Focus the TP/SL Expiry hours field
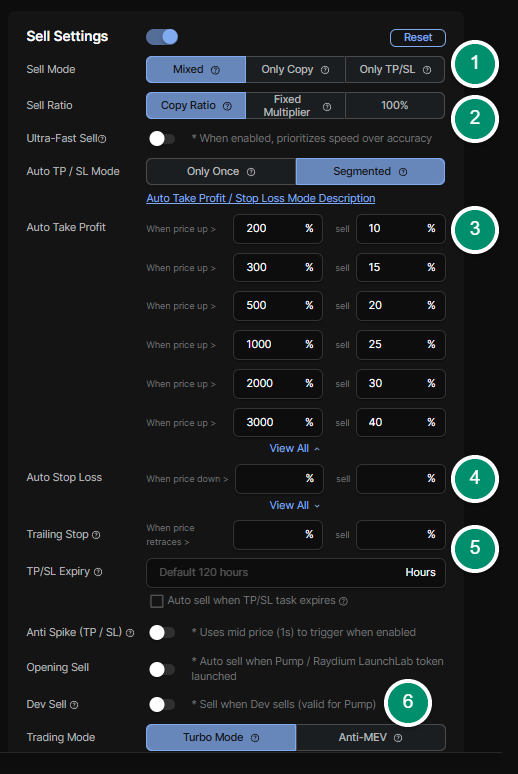 click(296, 573)
